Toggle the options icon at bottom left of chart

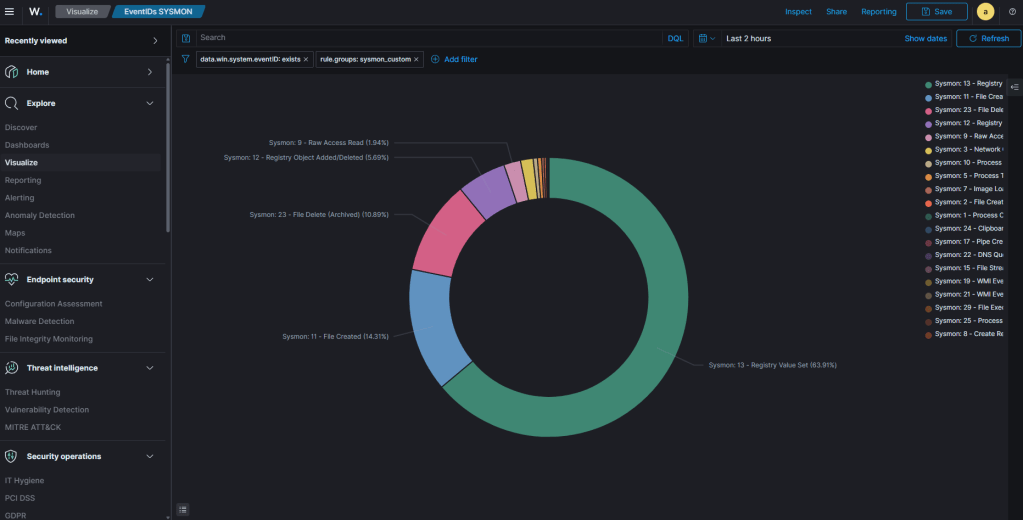(x=183, y=509)
